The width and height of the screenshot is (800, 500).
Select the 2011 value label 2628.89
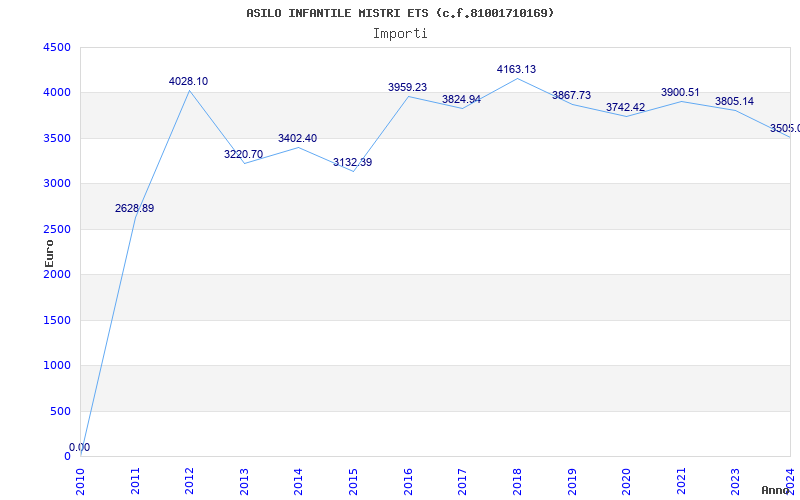coord(134,208)
